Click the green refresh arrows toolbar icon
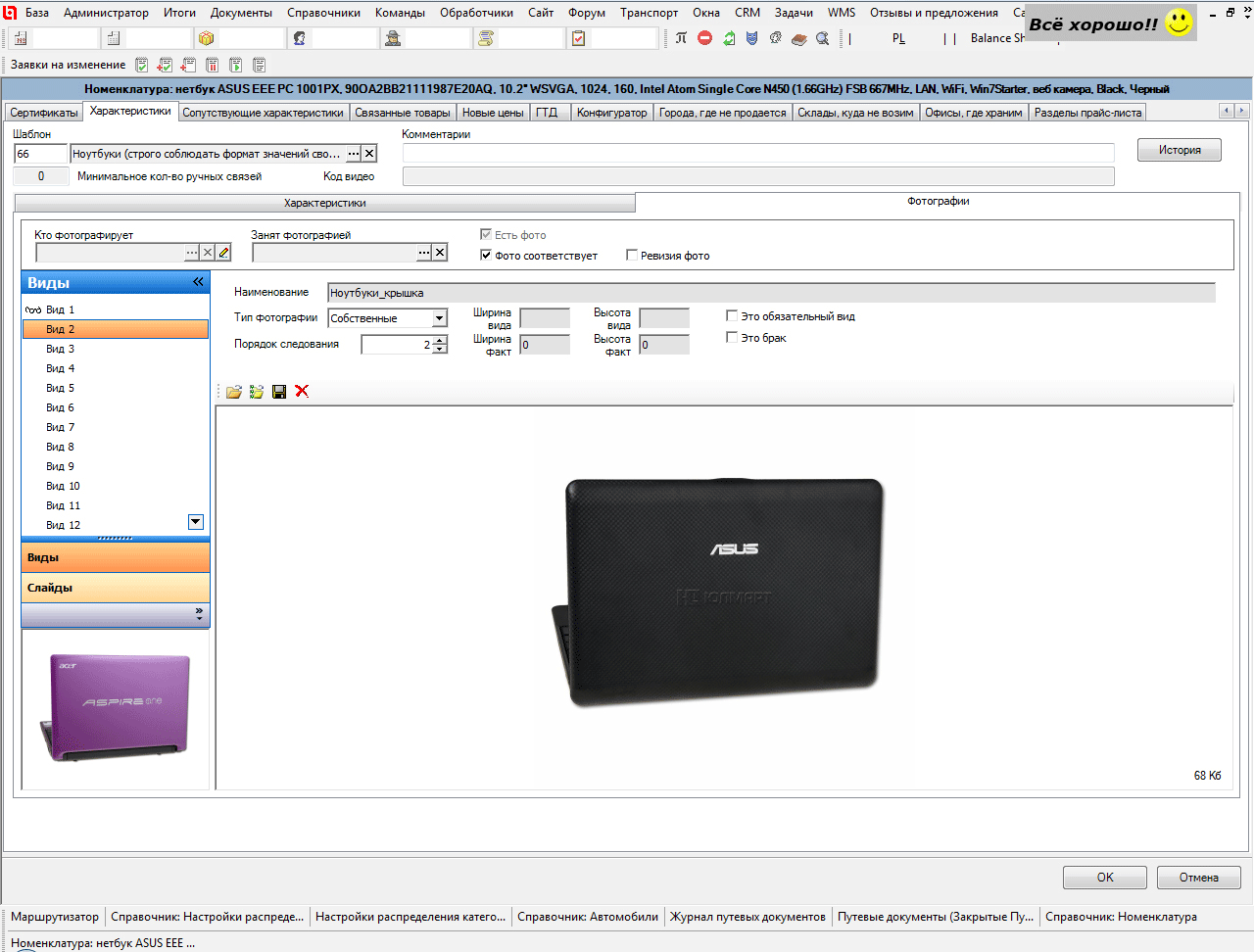Image resolution: width=1254 pixels, height=952 pixels. [x=729, y=38]
